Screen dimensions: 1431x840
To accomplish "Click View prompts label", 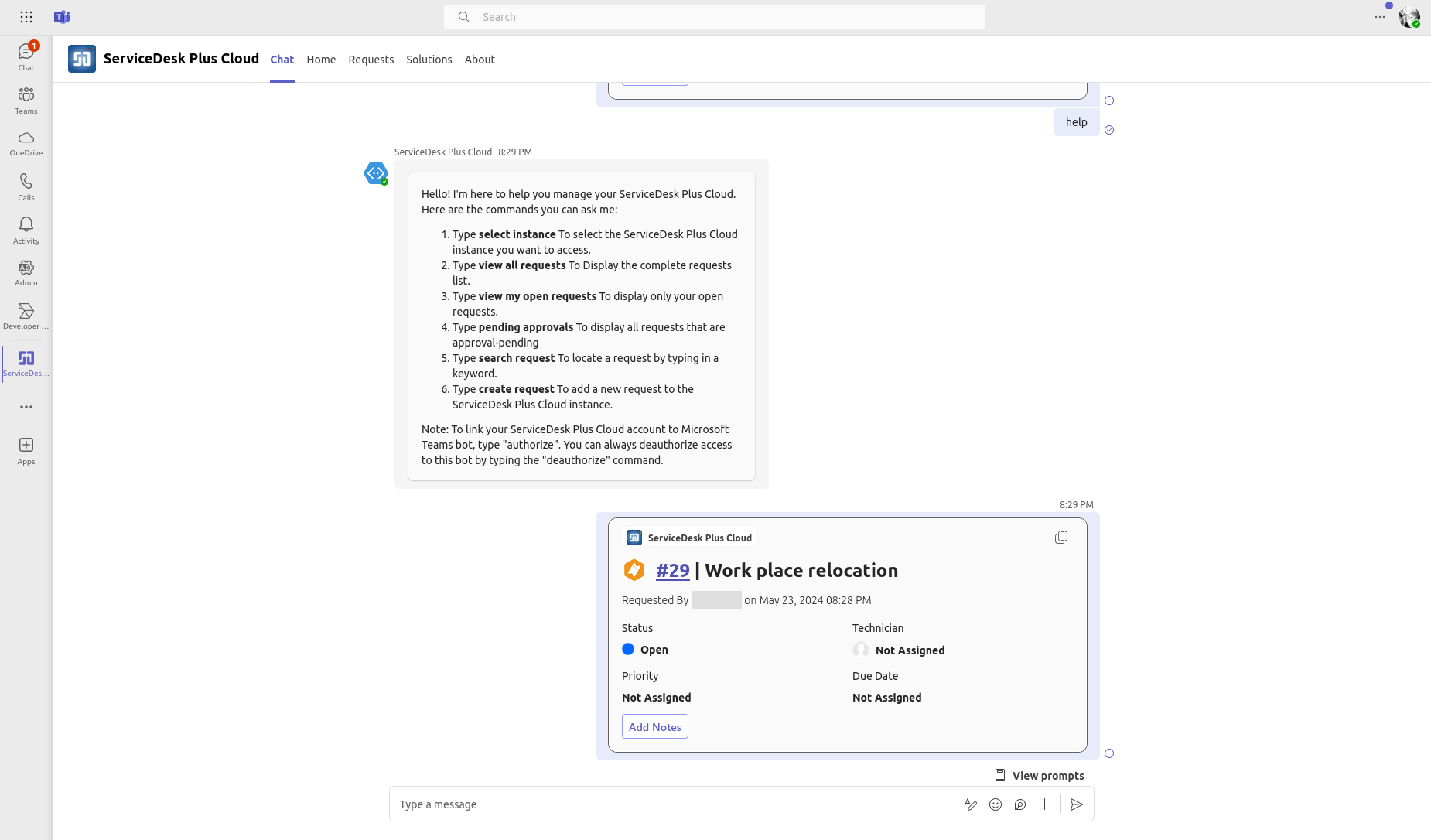I will pyautogui.click(x=1048, y=776).
